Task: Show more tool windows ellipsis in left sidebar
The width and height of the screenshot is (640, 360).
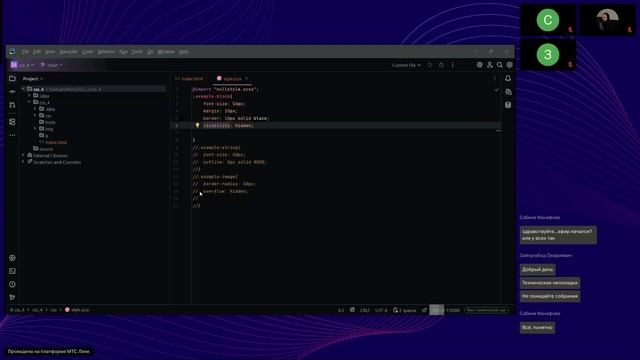Action: pyautogui.click(x=12, y=135)
